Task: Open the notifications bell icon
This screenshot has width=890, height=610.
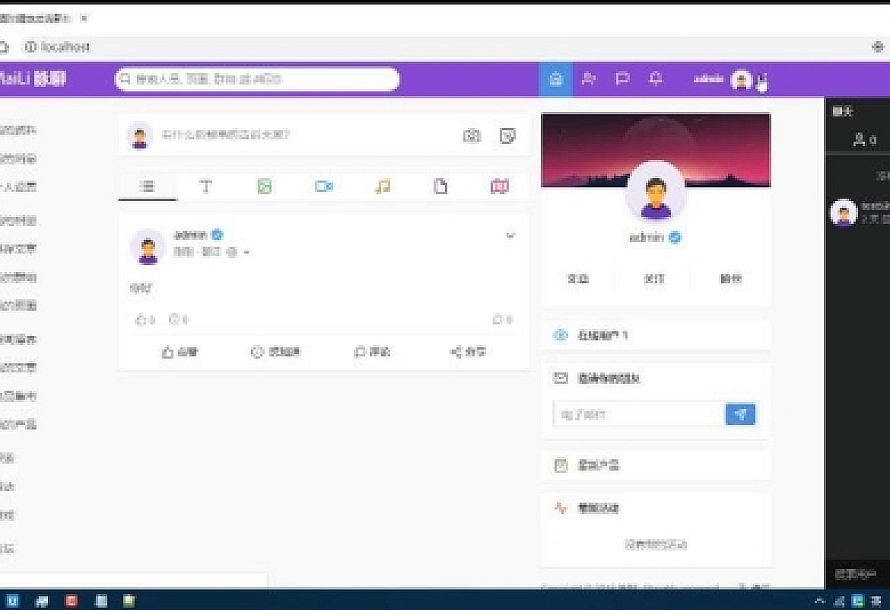Action: pyautogui.click(x=656, y=79)
